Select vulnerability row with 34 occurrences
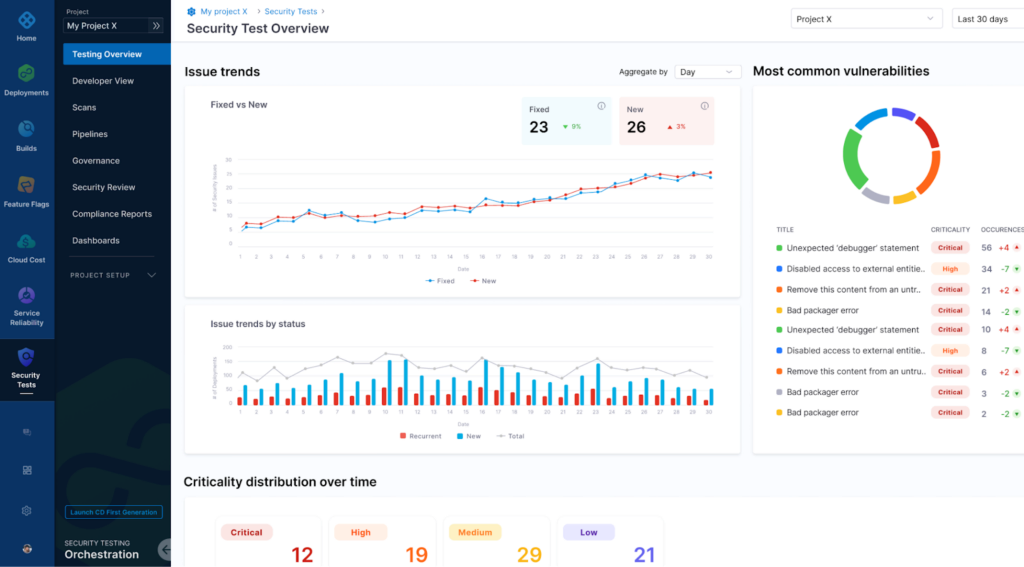Image resolution: width=1024 pixels, height=567 pixels. [x=899, y=269]
